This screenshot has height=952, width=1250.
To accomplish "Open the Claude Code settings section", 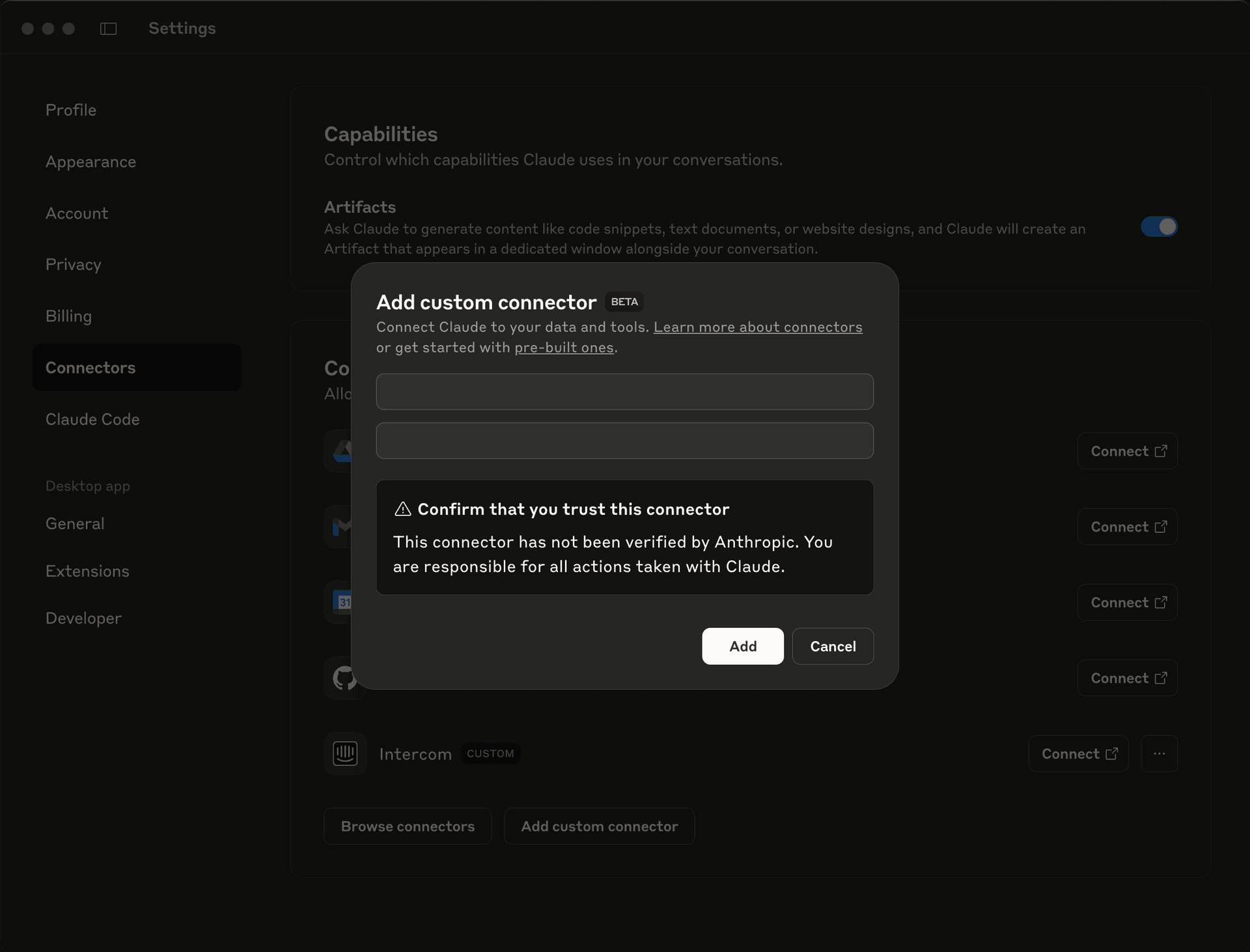I will (92, 419).
